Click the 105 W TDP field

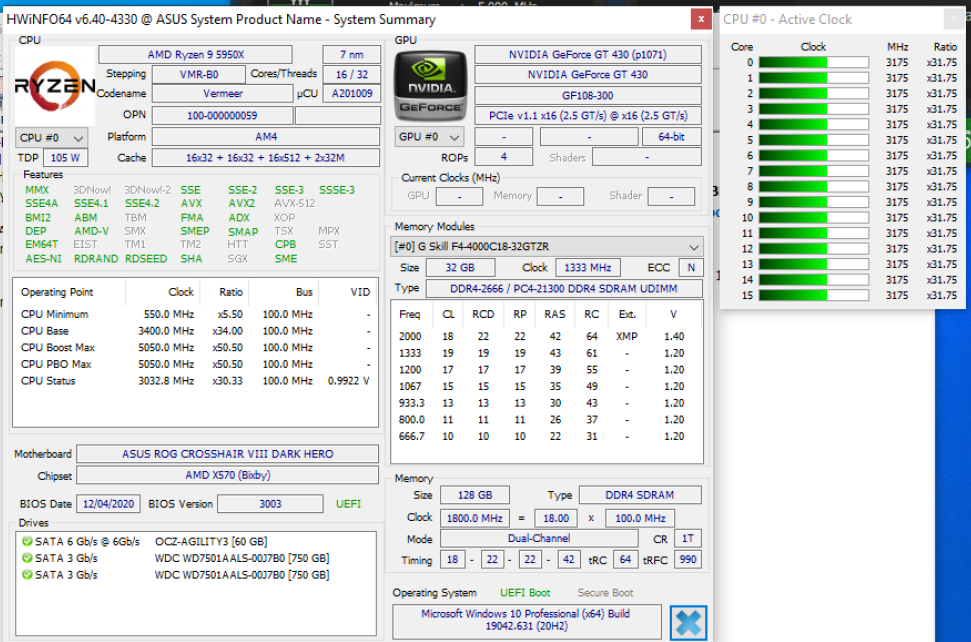pyautogui.click(x=64, y=158)
